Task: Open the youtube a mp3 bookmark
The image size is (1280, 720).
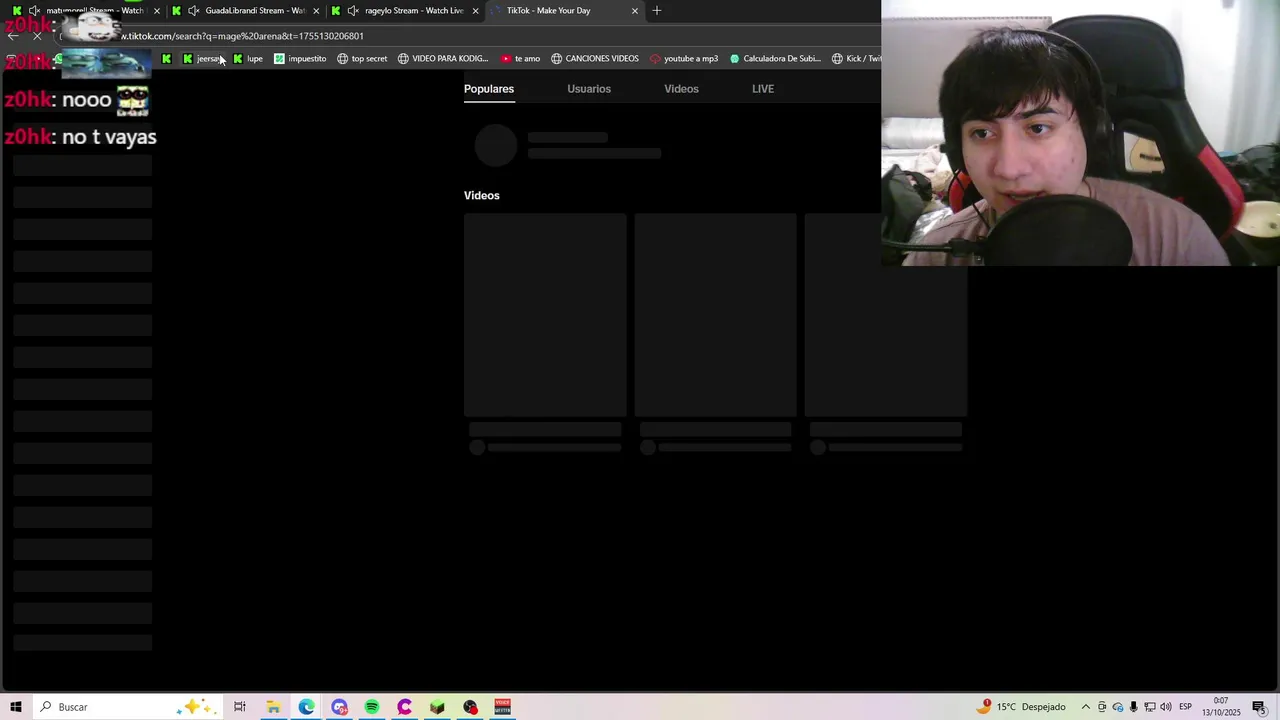Action: [x=684, y=58]
